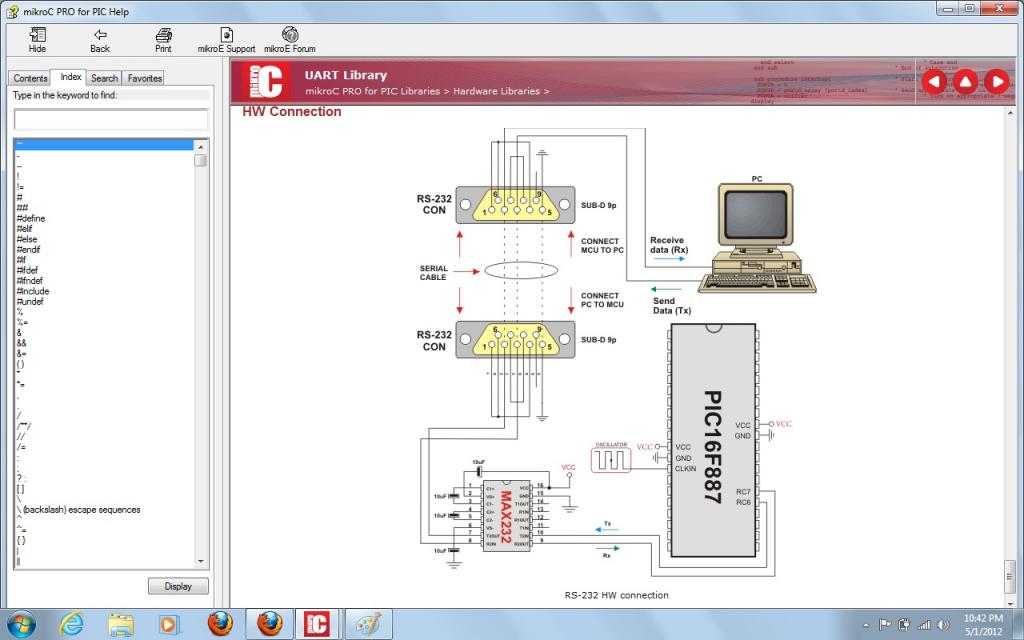
Task: Click index list scroll up arrow
Action: pyautogui.click(x=200, y=146)
